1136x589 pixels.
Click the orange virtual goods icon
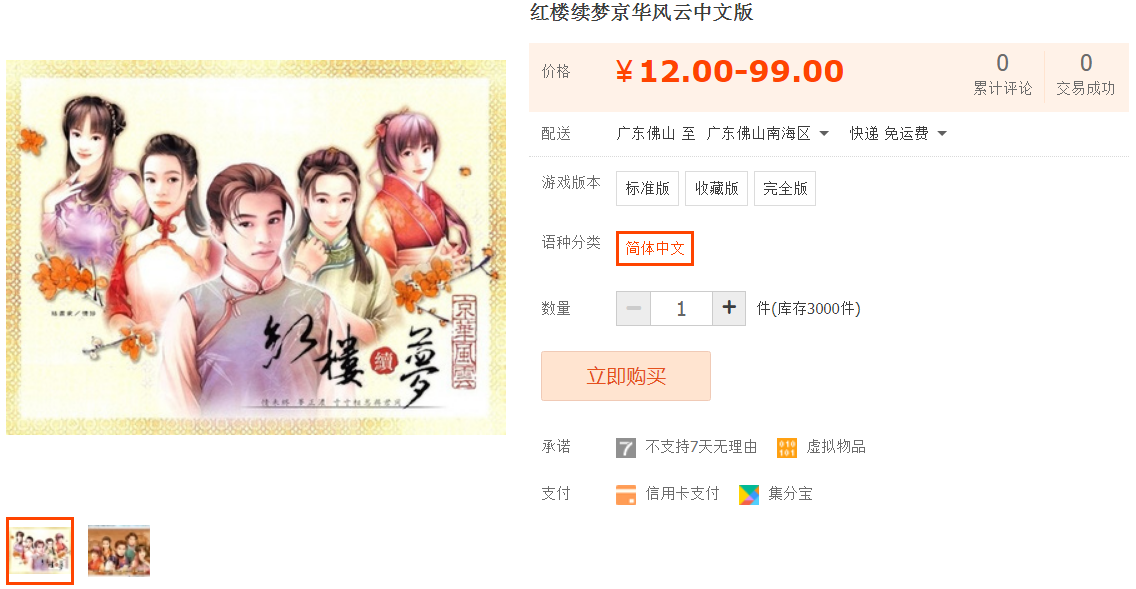tap(787, 448)
